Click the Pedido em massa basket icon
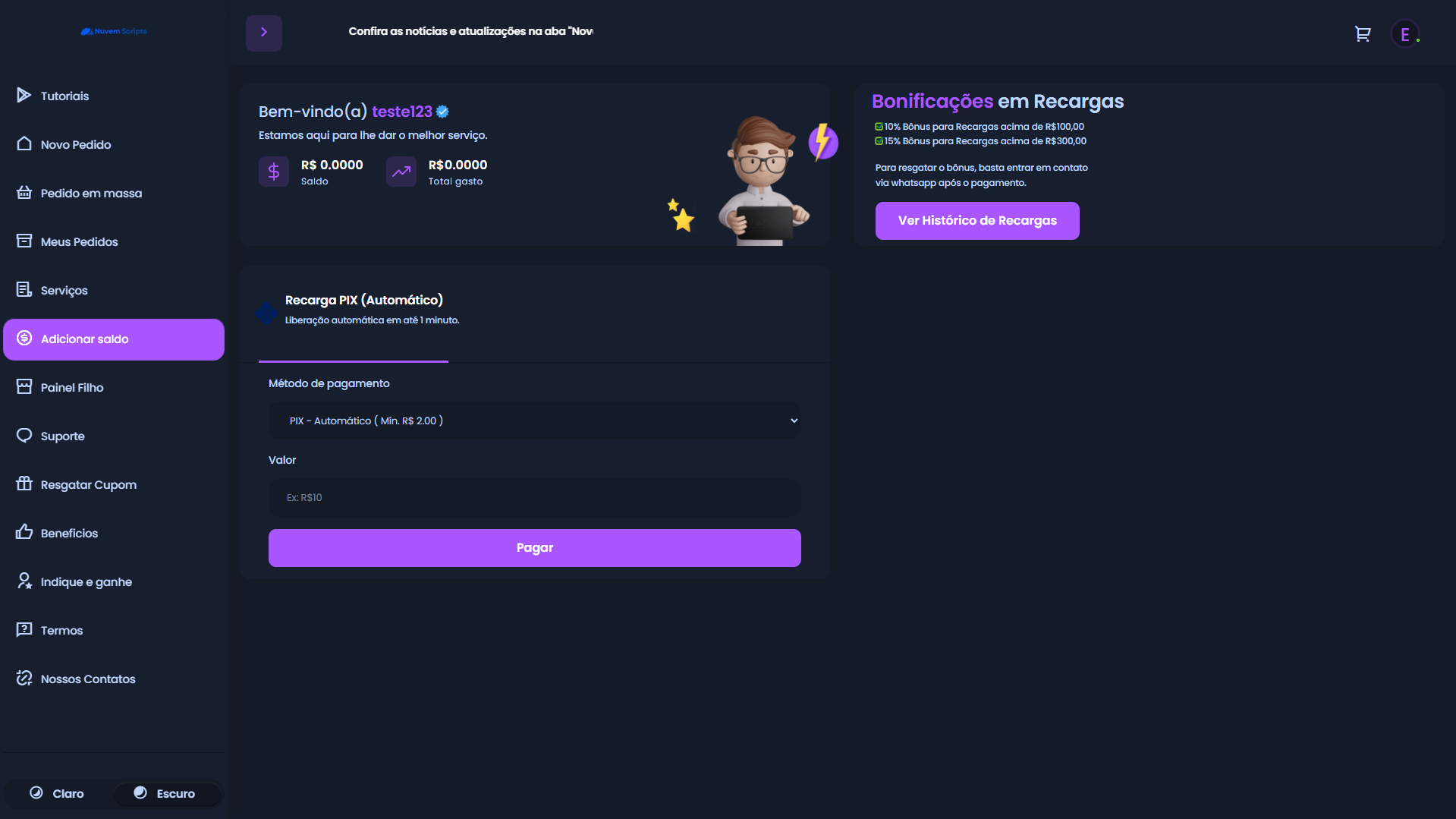1456x819 pixels. pos(24,192)
